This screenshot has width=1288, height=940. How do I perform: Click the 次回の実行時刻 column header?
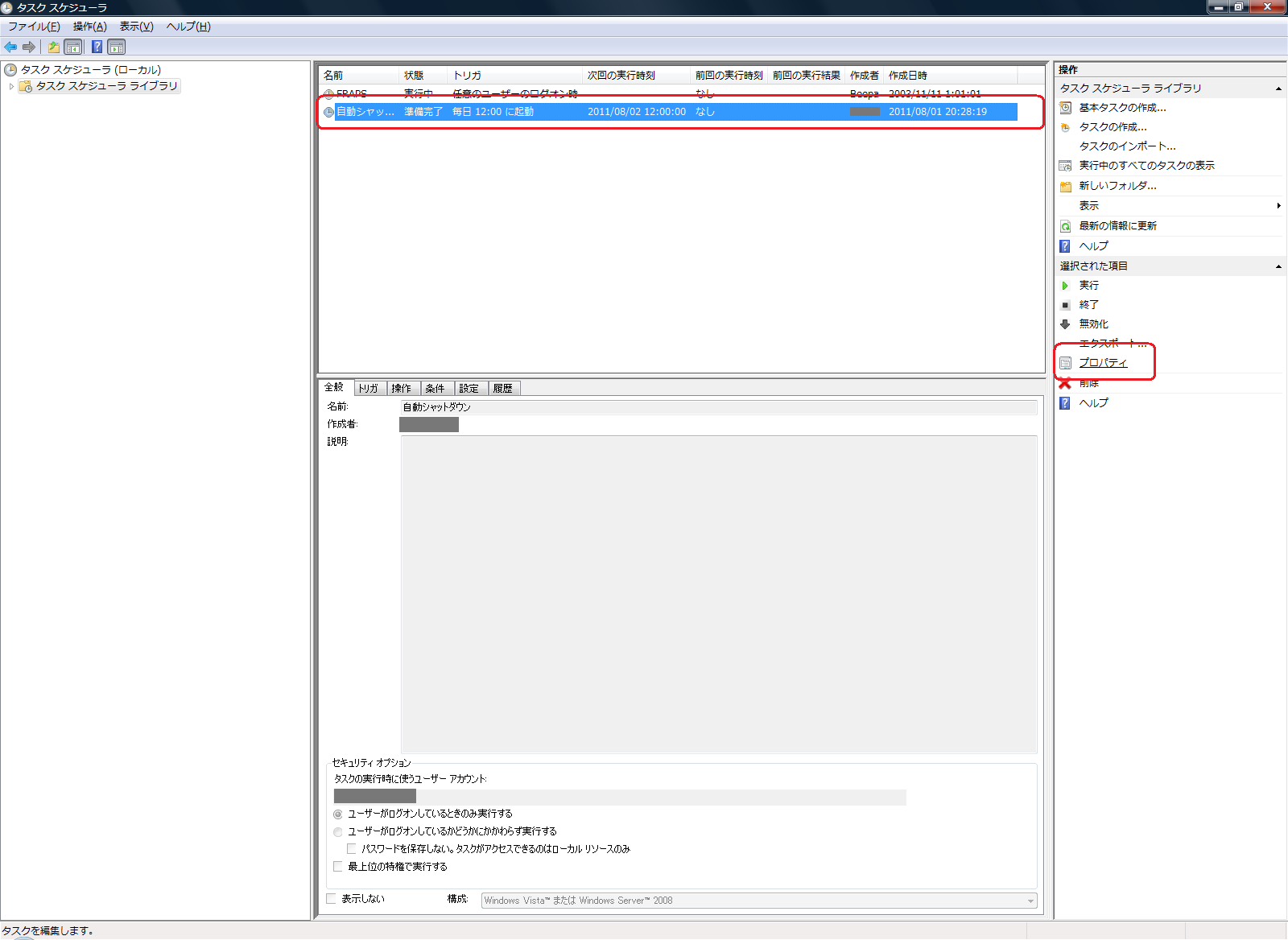pyautogui.click(x=621, y=76)
